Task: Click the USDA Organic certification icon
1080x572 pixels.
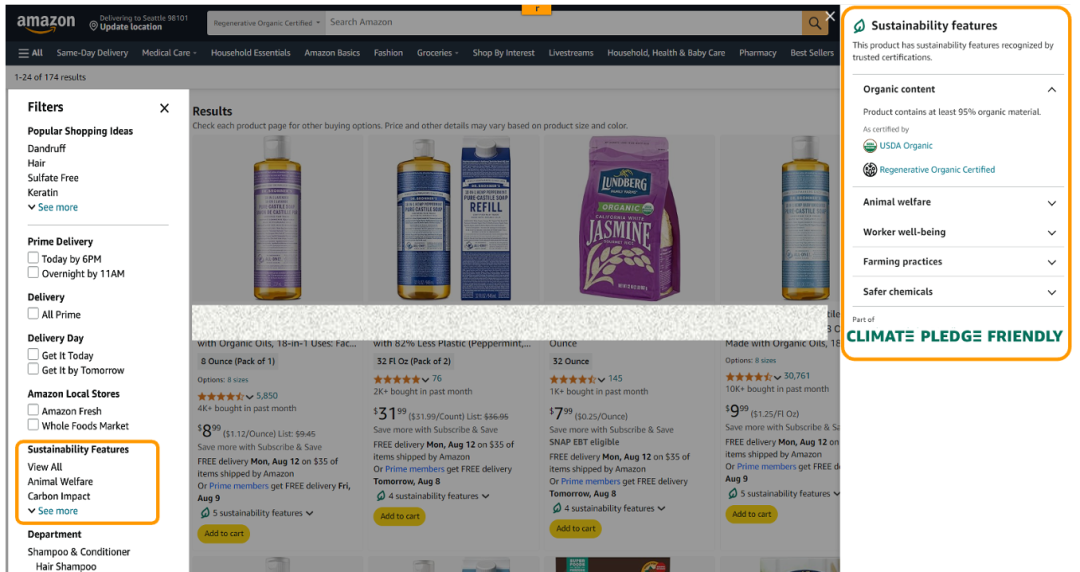Action: coord(870,146)
